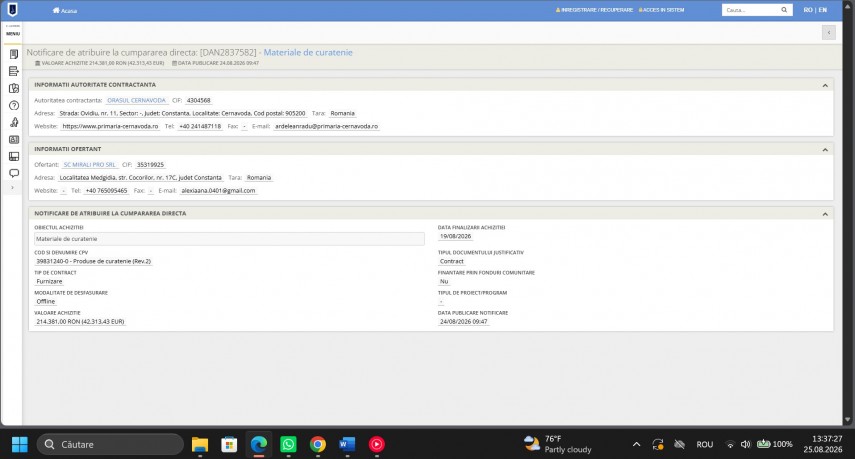The height and width of the screenshot is (459, 855).
Task: Click the CIF value 4304568
Action: pyautogui.click(x=198, y=100)
